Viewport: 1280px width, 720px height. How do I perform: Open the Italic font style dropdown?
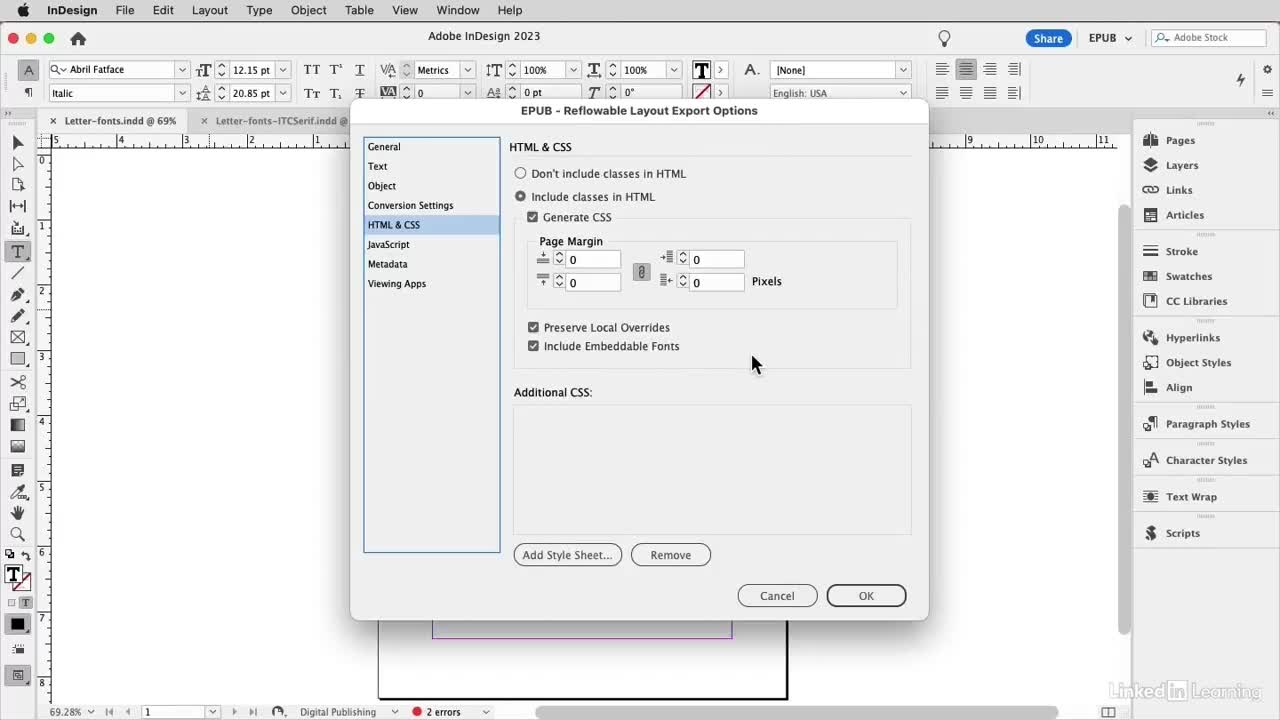182,93
